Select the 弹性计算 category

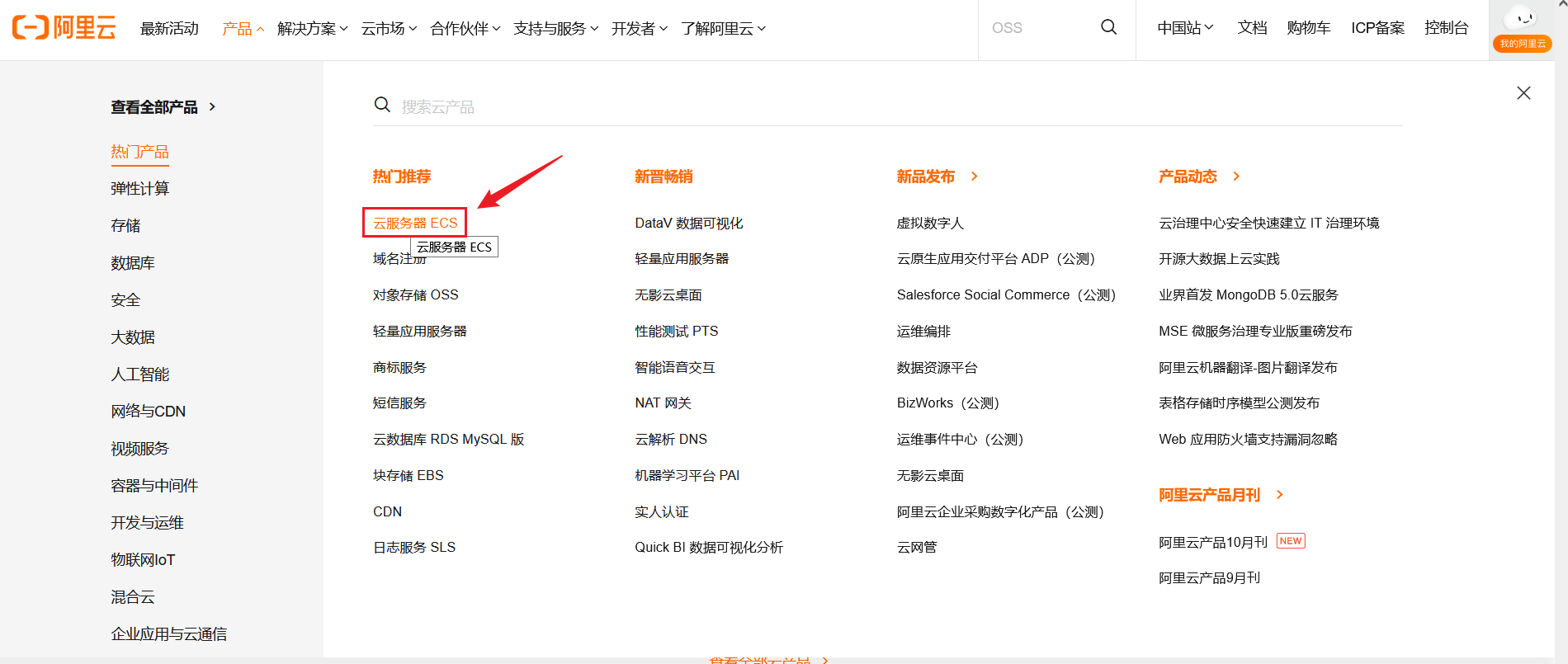tap(139, 189)
